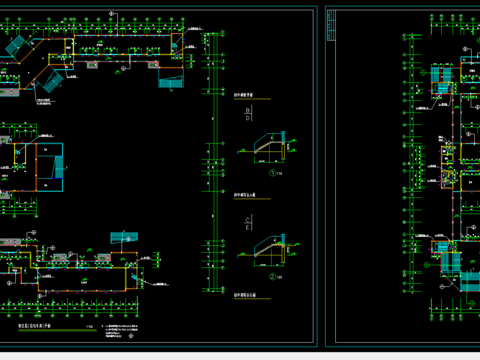480x360 pixels.
Task: Select circled detail marker 2 below lower ramp section
Action: click(x=272, y=277)
